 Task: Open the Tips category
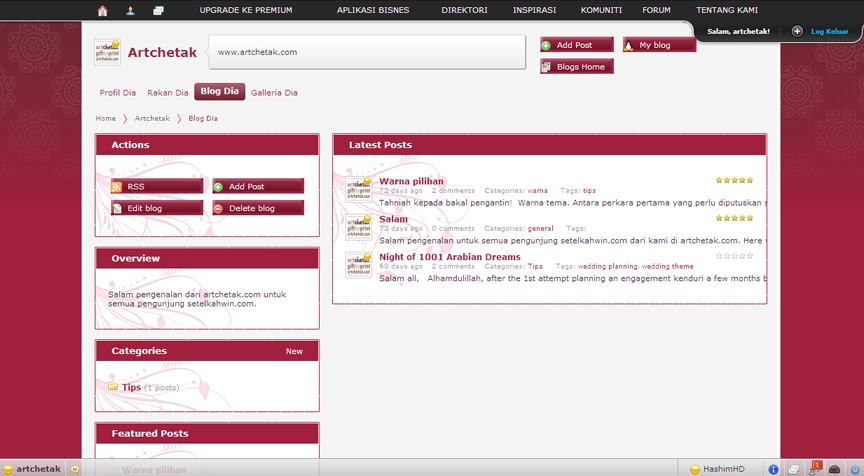(x=131, y=387)
